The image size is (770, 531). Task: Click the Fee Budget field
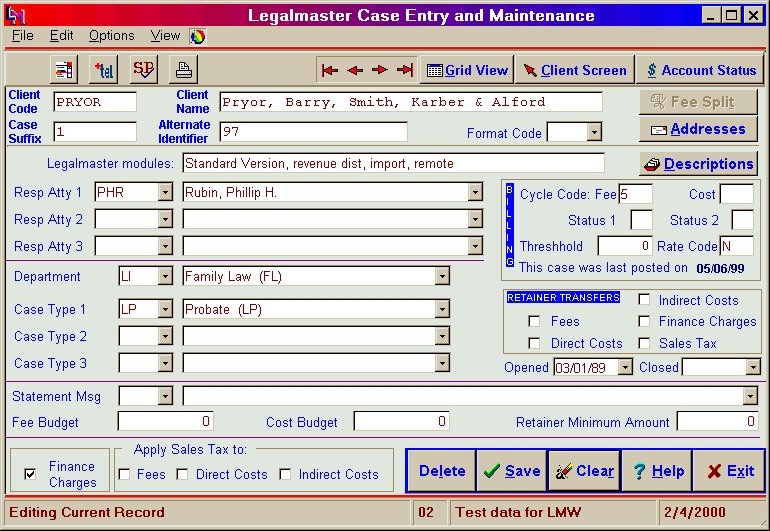pyautogui.click(x=165, y=421)
